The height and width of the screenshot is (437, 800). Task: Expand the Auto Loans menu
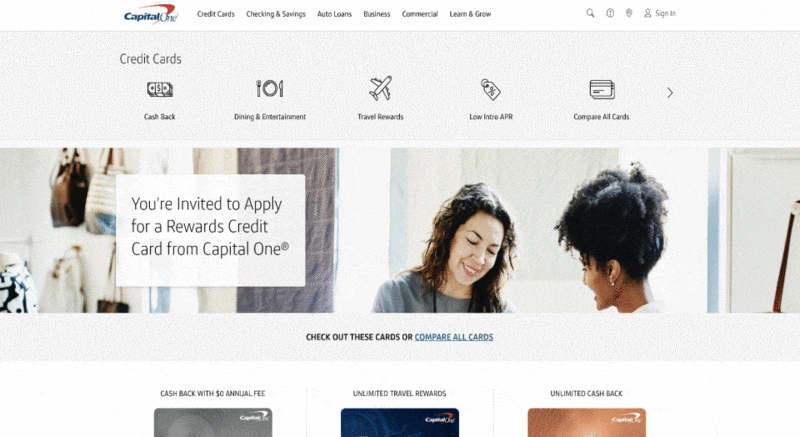[334, 14]
